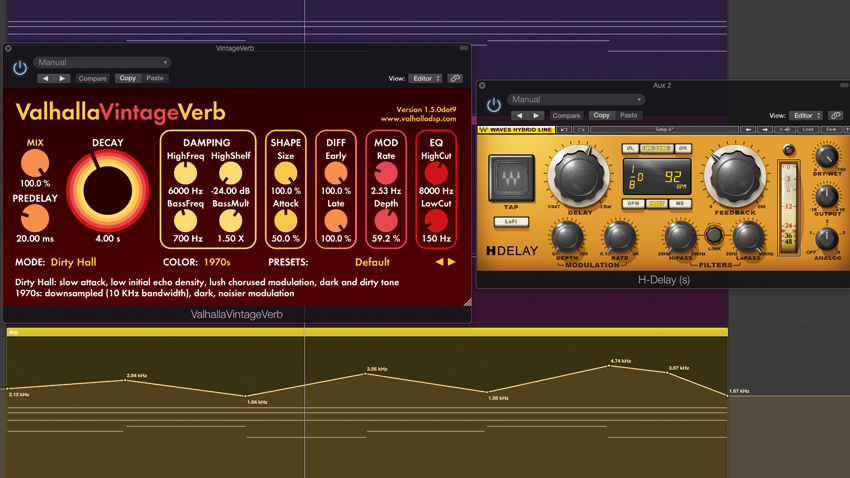Open H-Delay Manual preset dropdown
The width and height of the screenshot is (850, 478).
pyautogui.click(x=576, y=100)
